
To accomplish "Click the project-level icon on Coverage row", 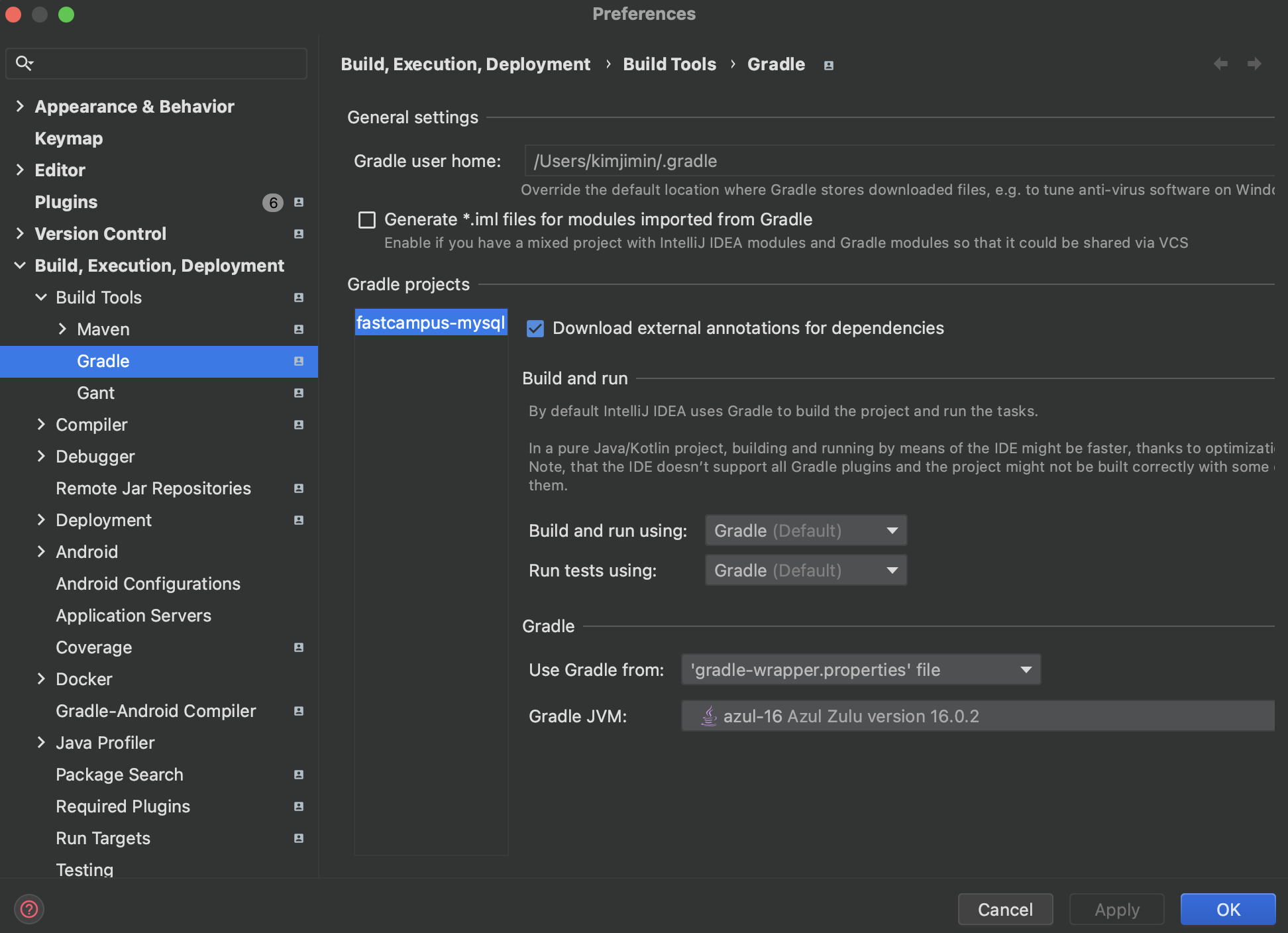I will (x=299, y=647).
